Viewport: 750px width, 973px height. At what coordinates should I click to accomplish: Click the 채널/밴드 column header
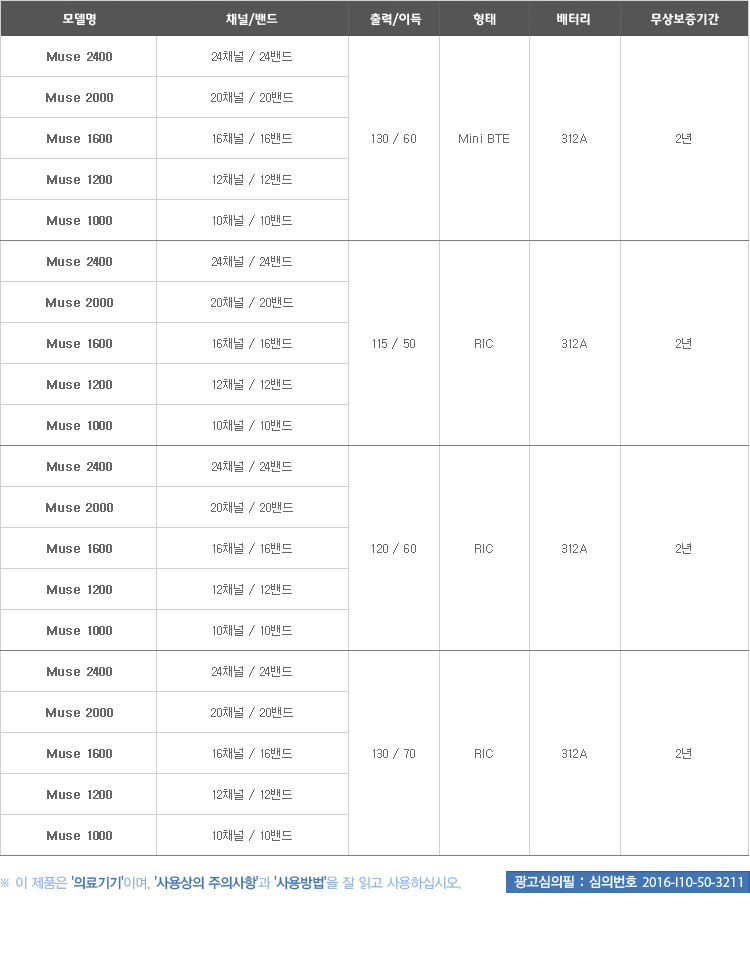(x=252, y=19)
